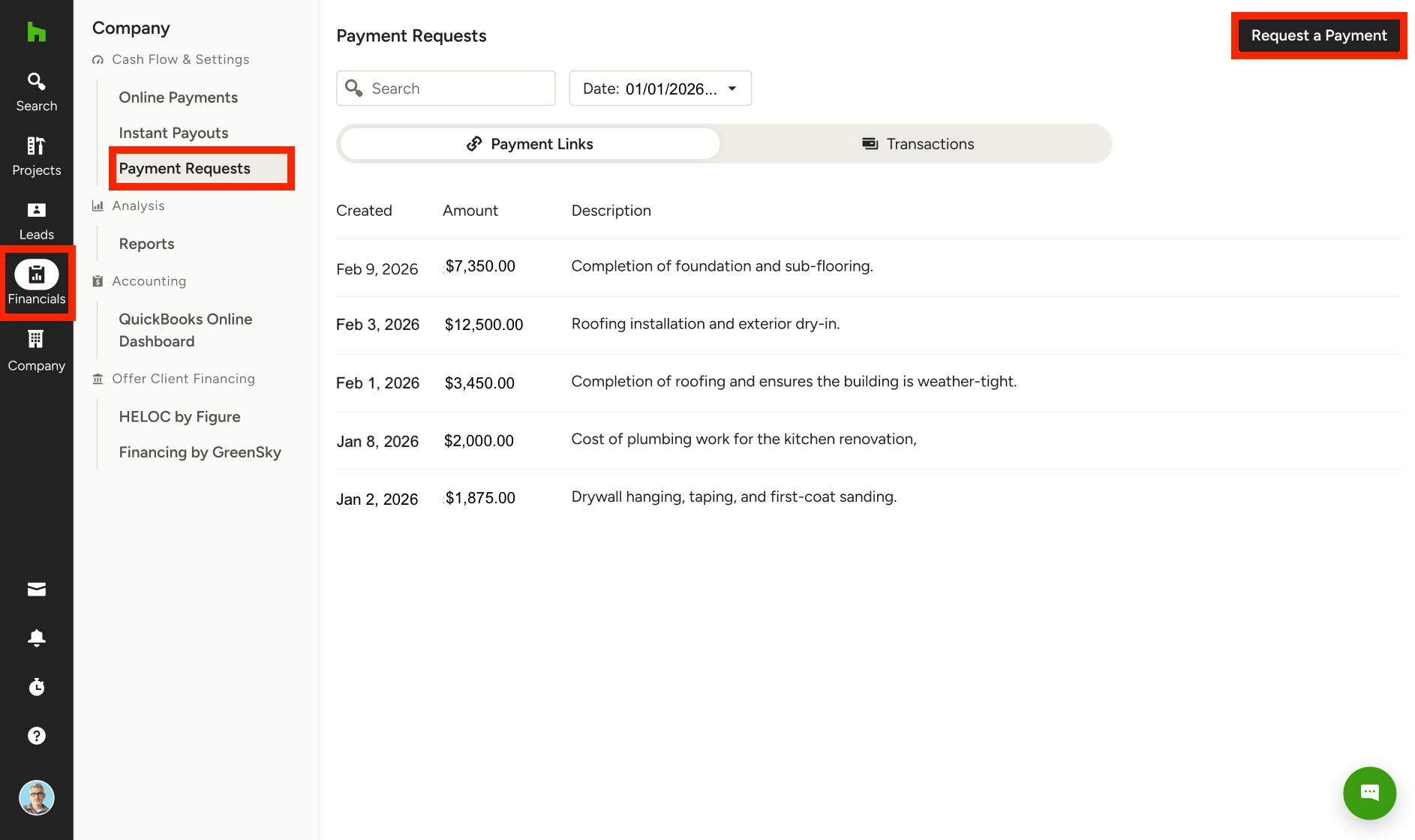Select the Jan 8, 2026 row date
Image resolution: width=1415 pixels, height=840 pixels.
click(377, 441)
